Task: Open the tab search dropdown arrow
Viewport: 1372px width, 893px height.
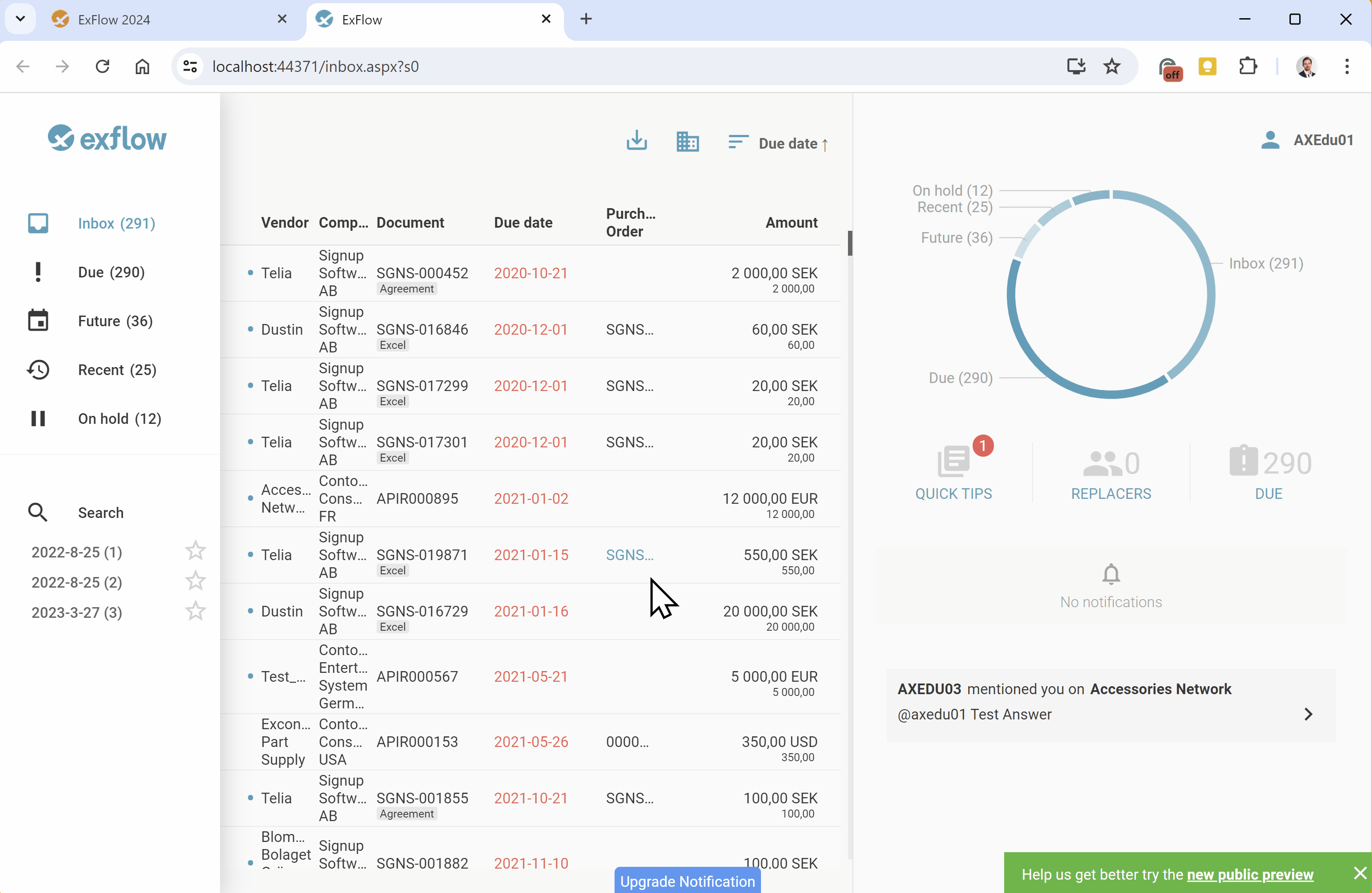Action: pos(20,19)
